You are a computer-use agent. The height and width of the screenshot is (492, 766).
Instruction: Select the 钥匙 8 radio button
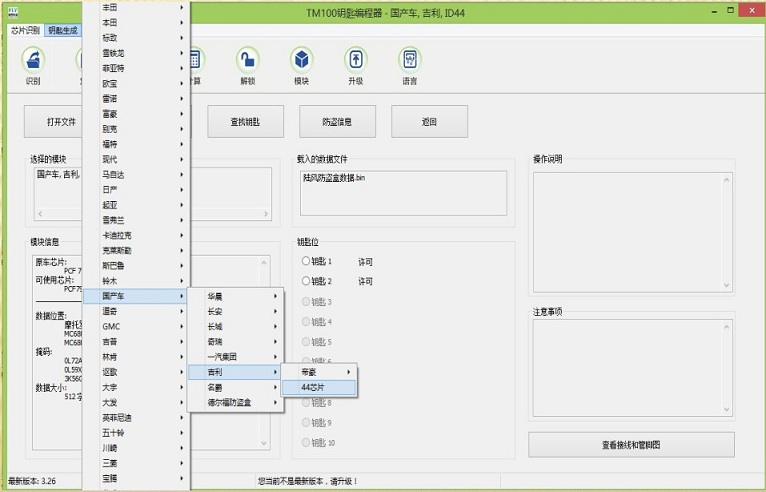click(306, 403)
